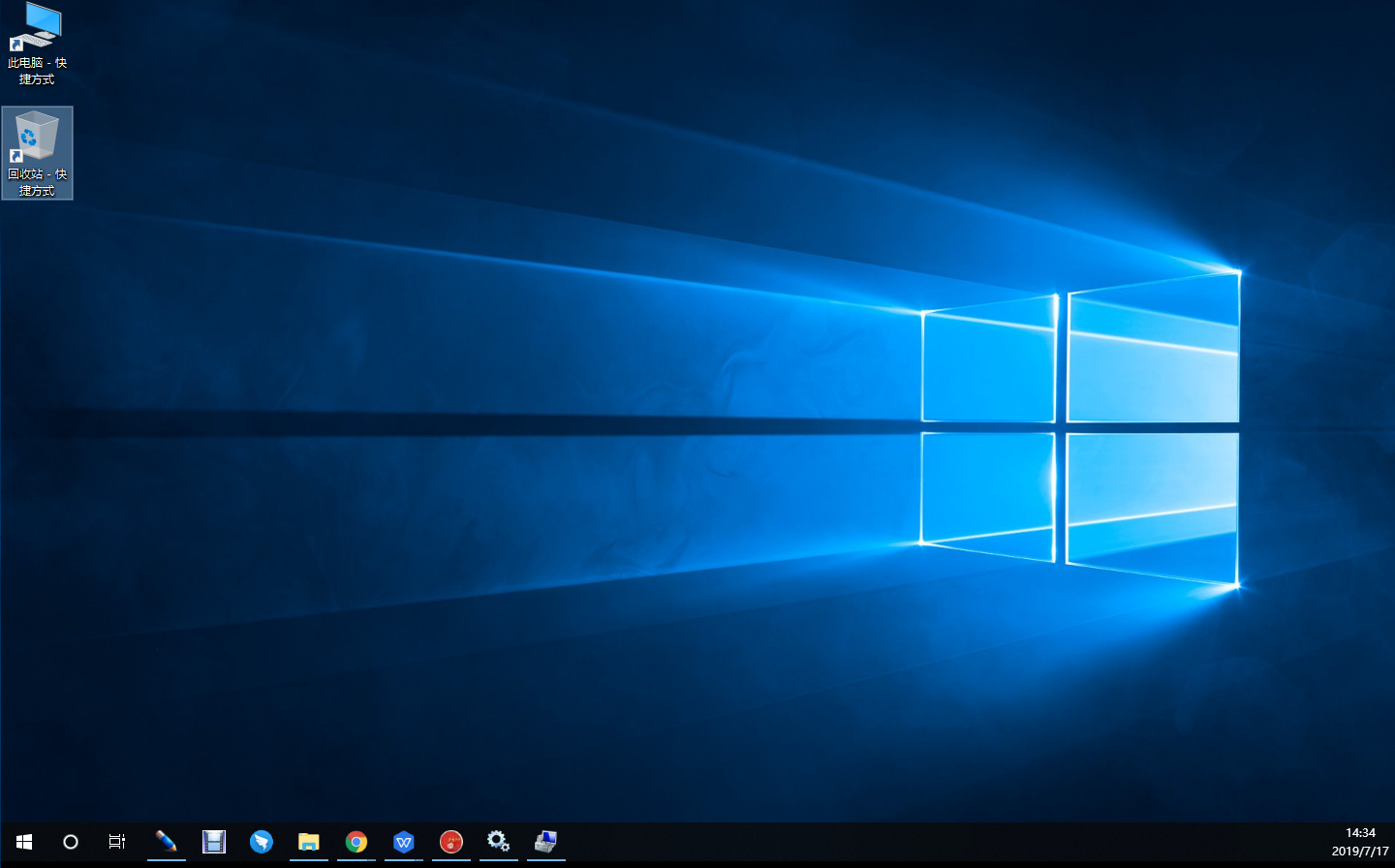This screenshot has width=1395, height=868.
Task: Launch the blue DingTalk wing icon
Action: (x=262, y=841)
